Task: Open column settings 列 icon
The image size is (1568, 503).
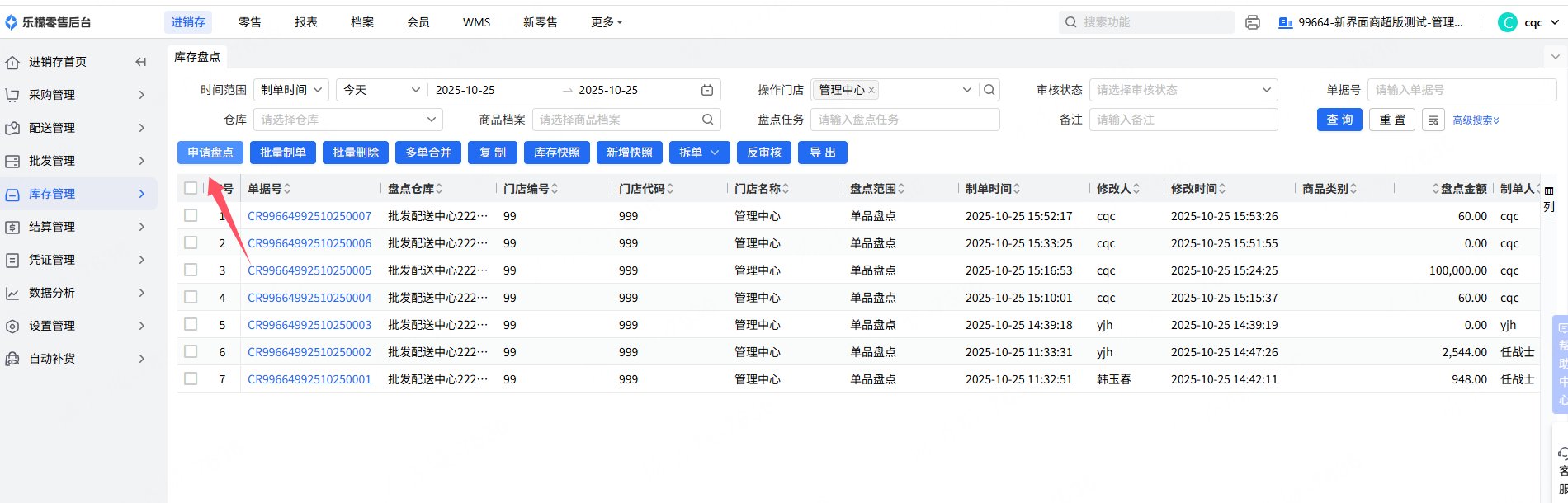Action: 1549,199
